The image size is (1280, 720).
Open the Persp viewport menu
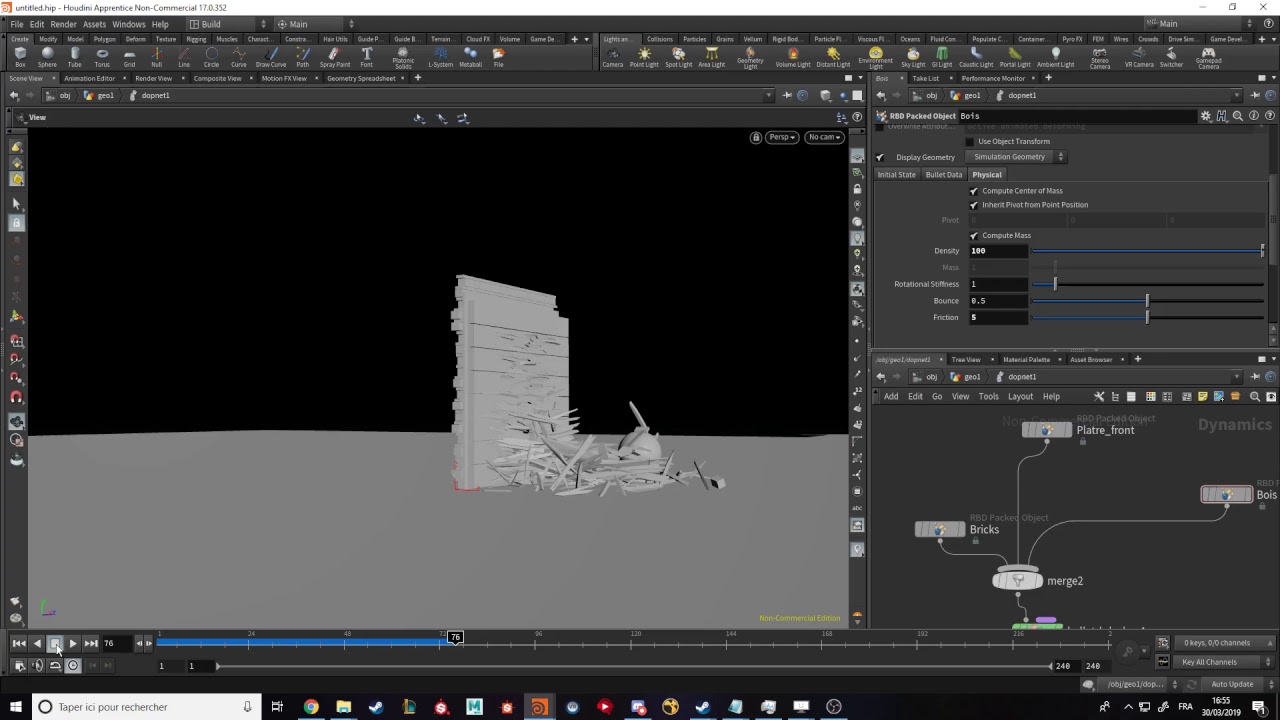(781, 137)
